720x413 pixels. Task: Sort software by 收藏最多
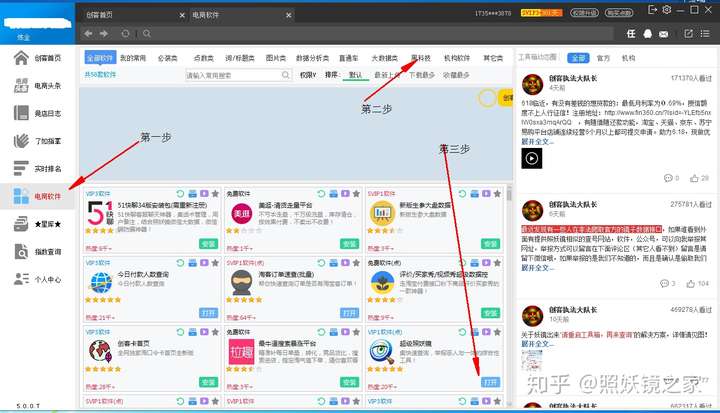(456, 75)
